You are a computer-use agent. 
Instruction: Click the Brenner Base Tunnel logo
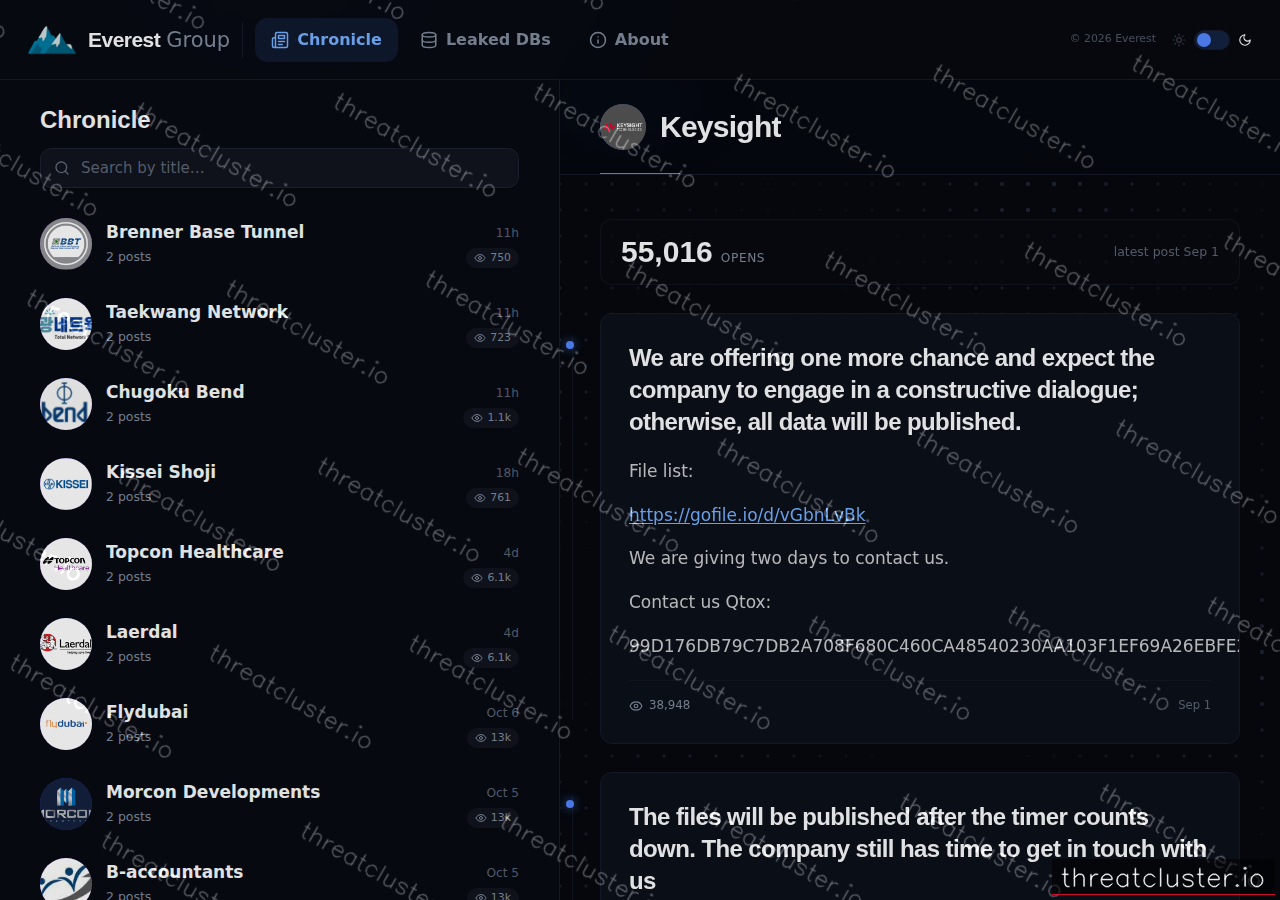pyautogui.click(x=66, y=244)
